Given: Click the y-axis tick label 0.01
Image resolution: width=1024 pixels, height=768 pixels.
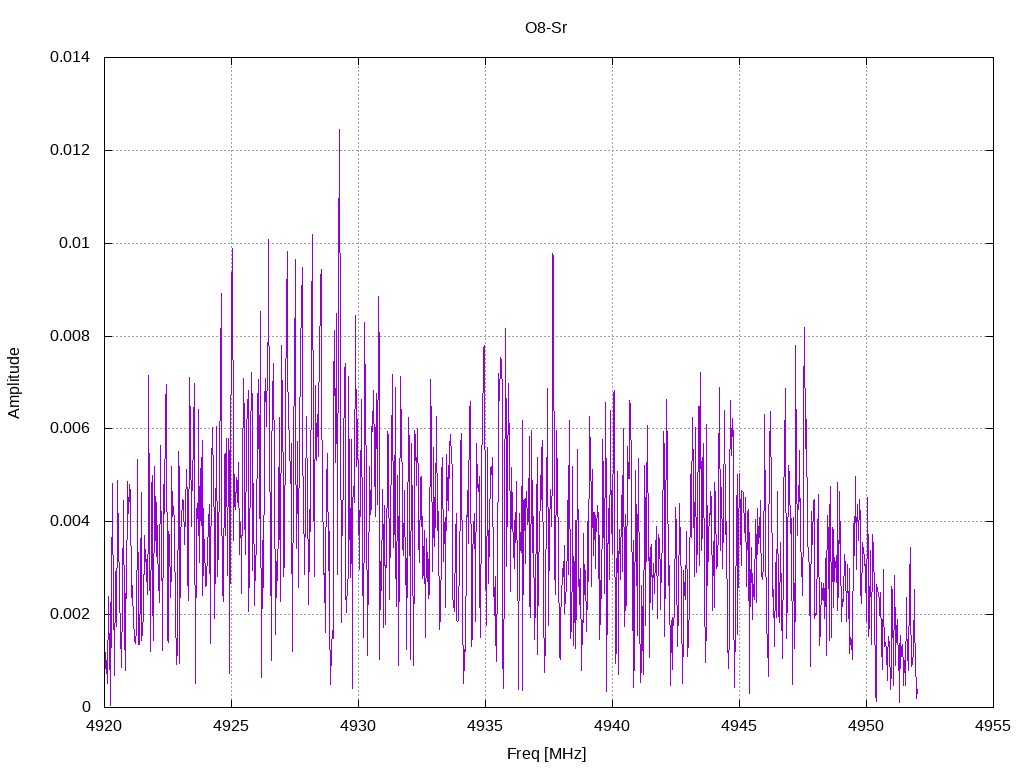Looking at the screenshot, I should pos(74,243).
